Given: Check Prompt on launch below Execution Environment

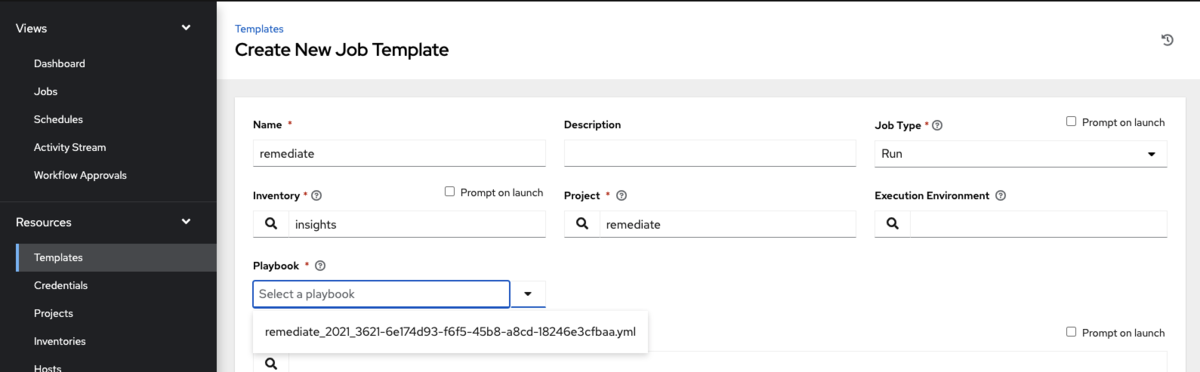Looking at the screenshot, I should coord(1071,332).
